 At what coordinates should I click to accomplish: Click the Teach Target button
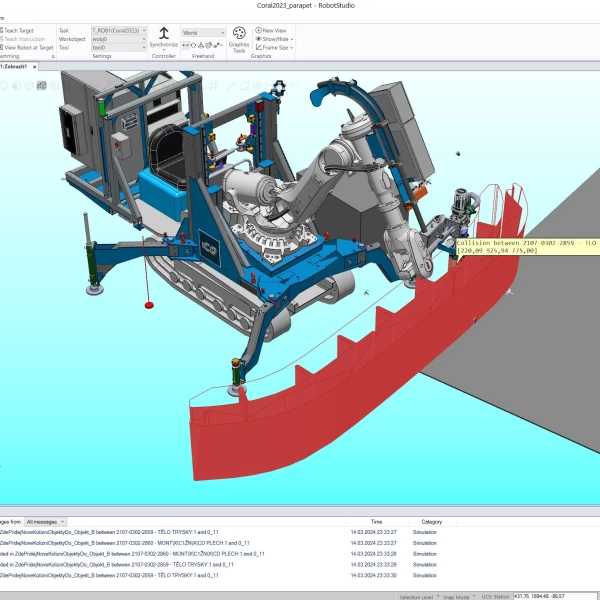[x=17, y=30]
